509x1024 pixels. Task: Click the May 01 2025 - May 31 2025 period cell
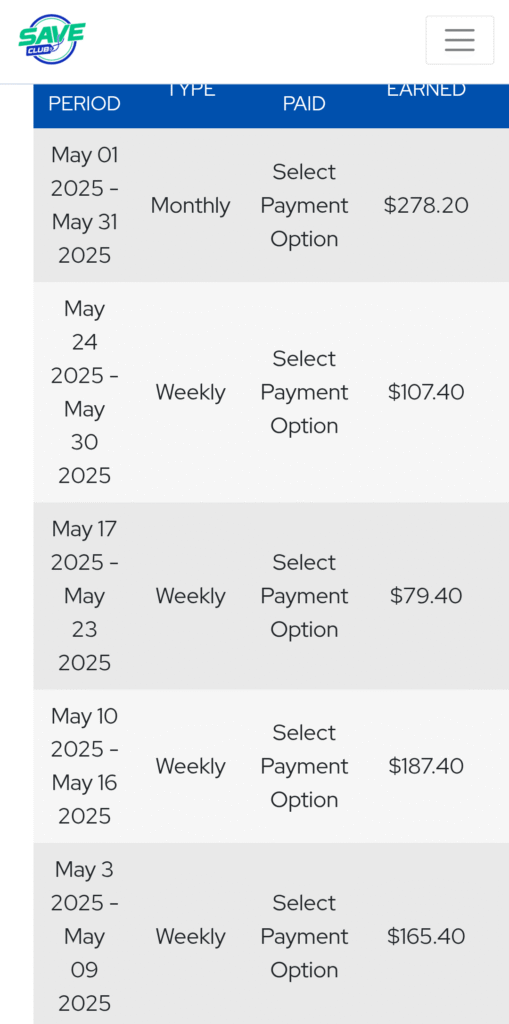(84, 205)
